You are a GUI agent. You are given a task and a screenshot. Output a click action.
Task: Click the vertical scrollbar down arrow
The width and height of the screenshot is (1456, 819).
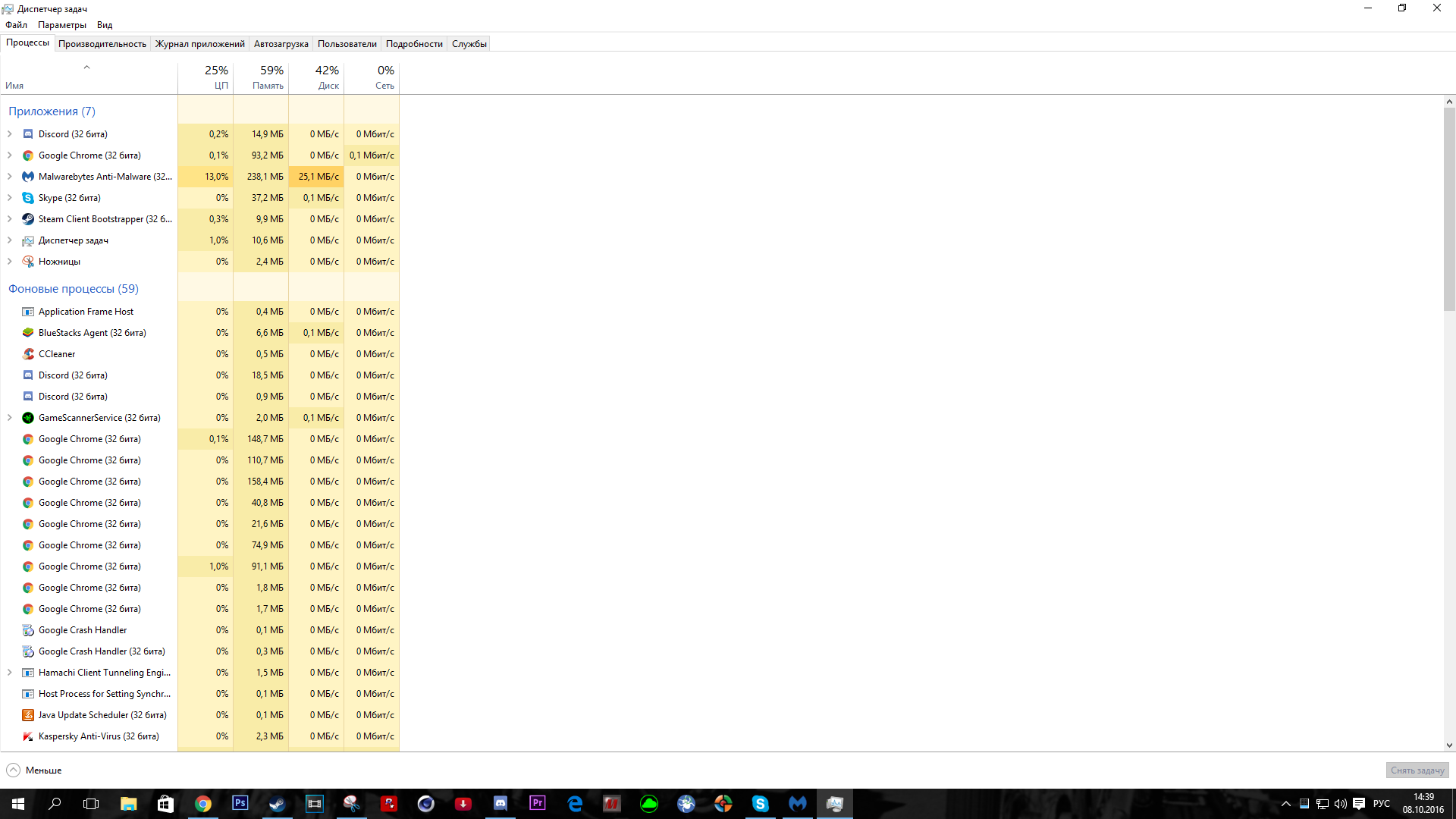click(x=1449, y=745)
